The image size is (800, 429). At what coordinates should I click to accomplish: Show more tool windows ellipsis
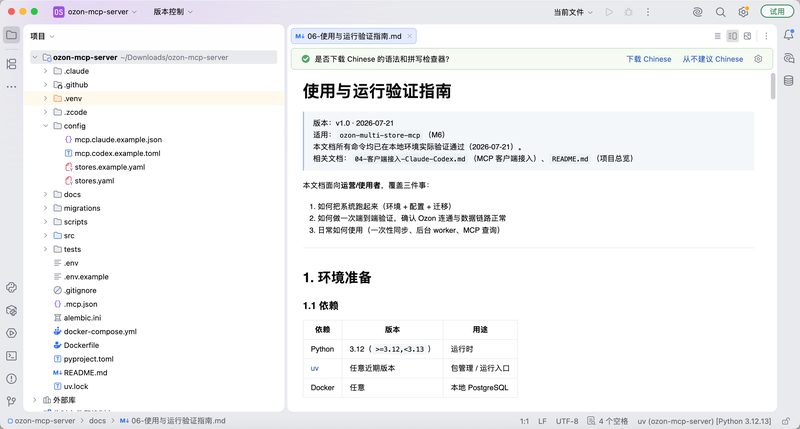(x=11, y=87)
